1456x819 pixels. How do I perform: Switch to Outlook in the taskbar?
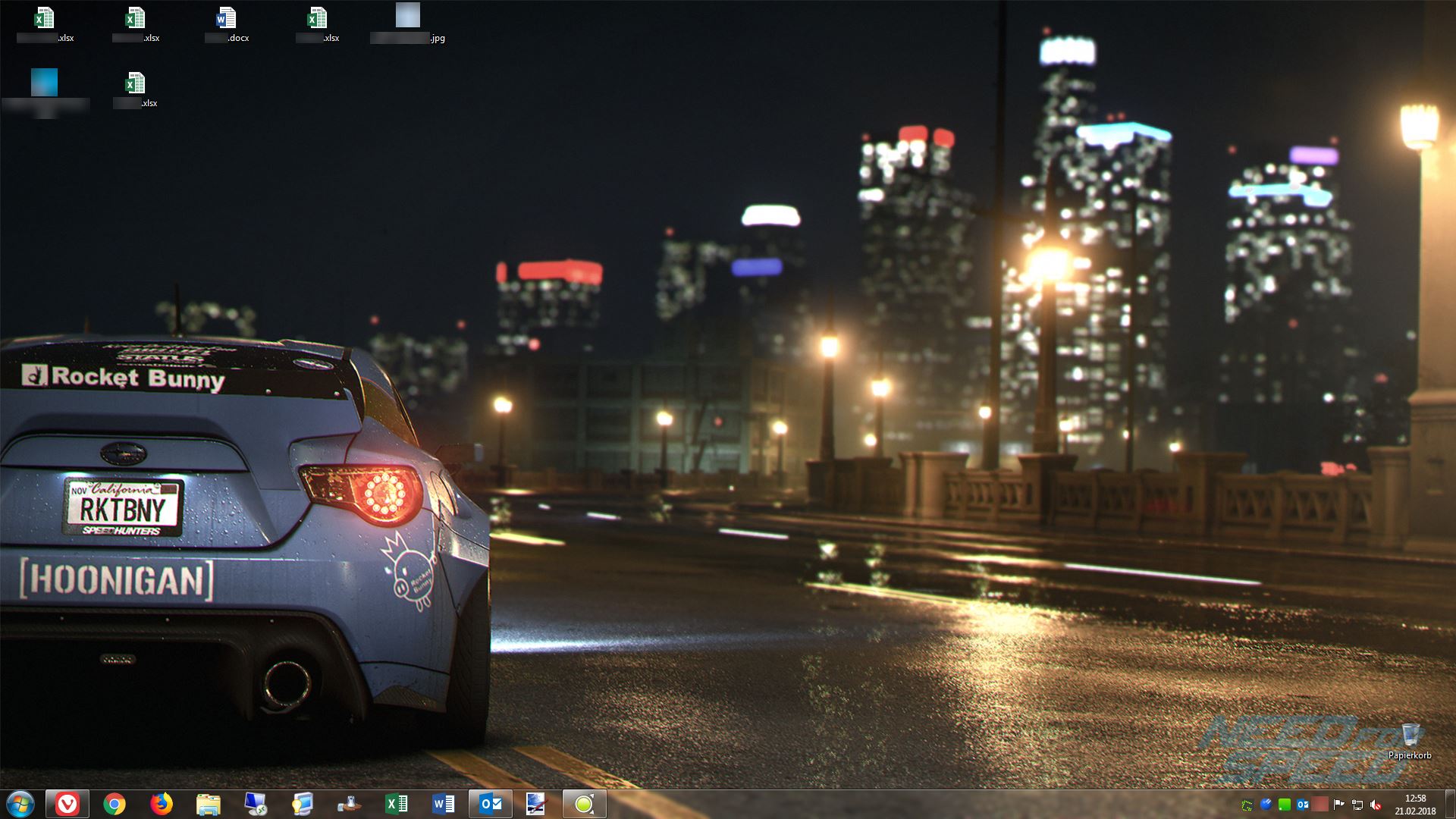pos(491,804)
